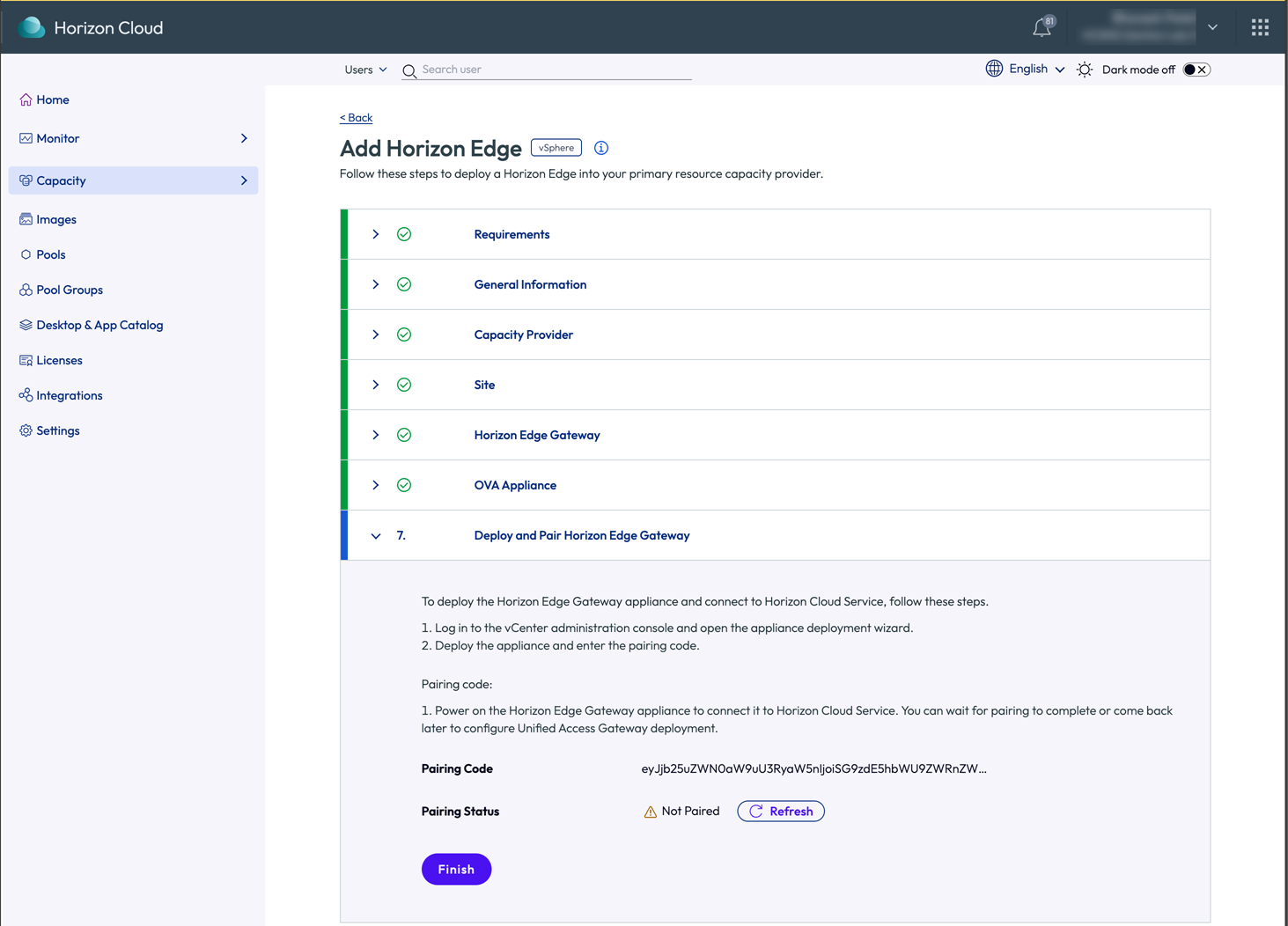The width and height of the screenshot is (1288, 926).
Task: Click Deploy and Pair Horizon Edge Gateway heading
Action: (x=582, y=535)
